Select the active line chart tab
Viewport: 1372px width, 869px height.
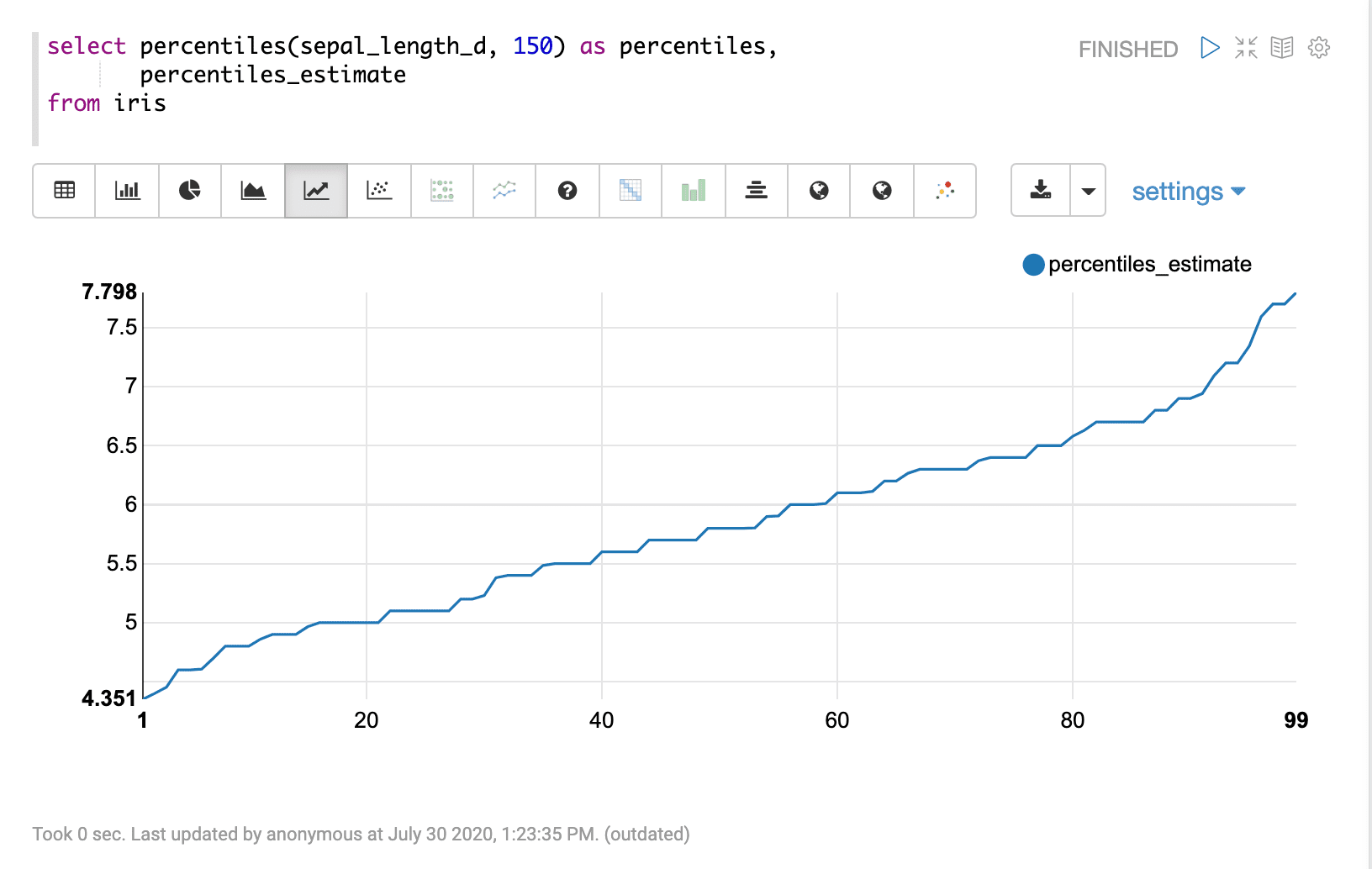316,191
